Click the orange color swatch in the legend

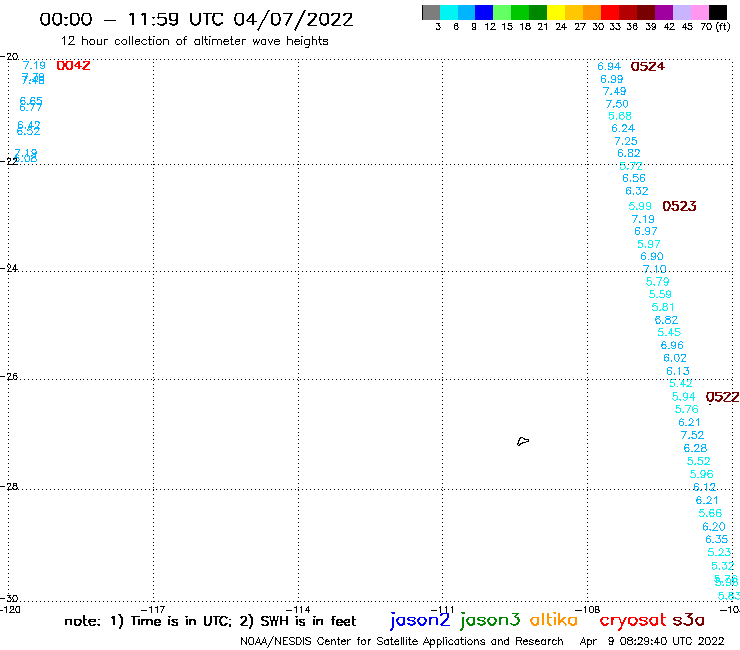coord(592,12)
